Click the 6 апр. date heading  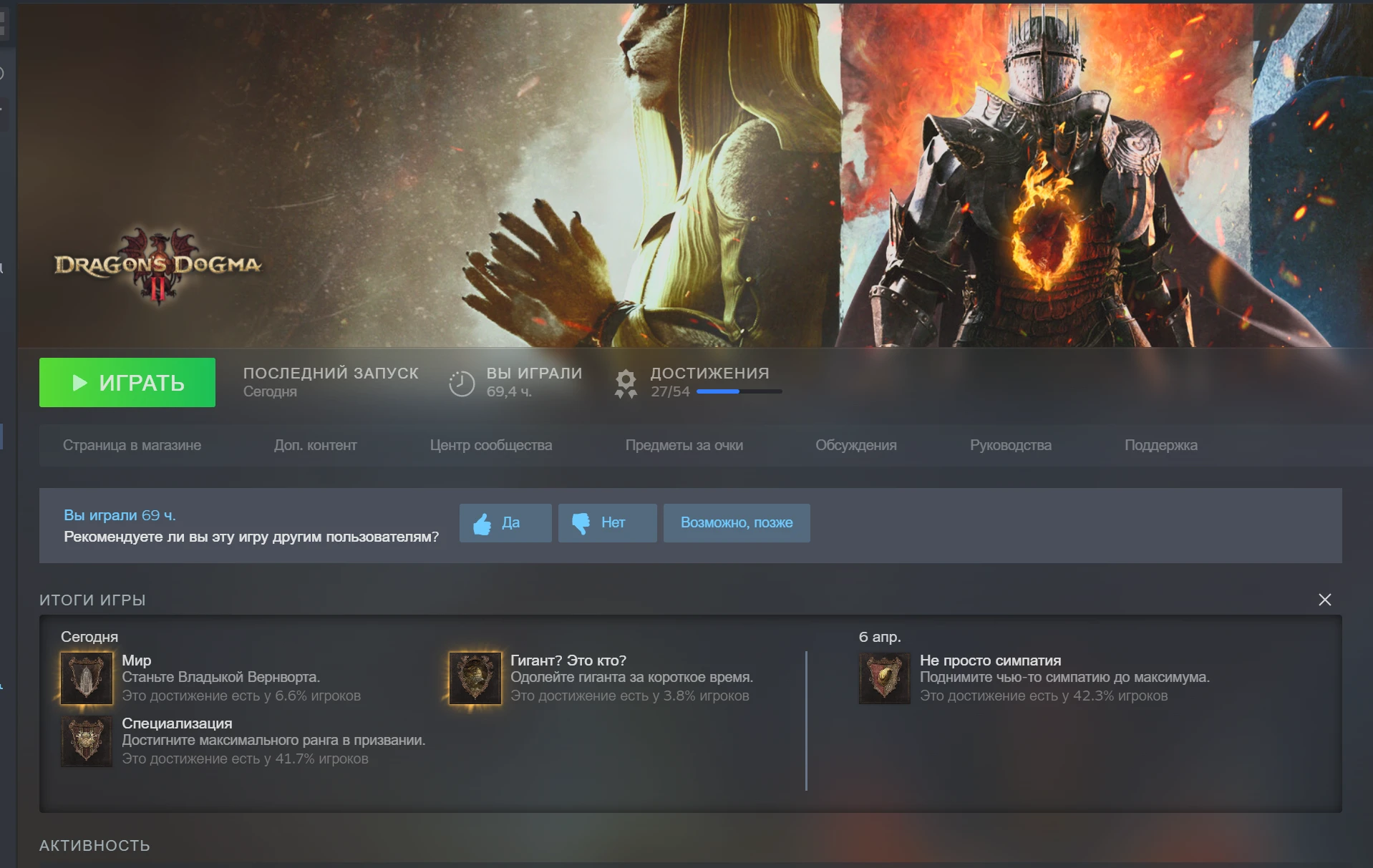(x=880, y=637)
